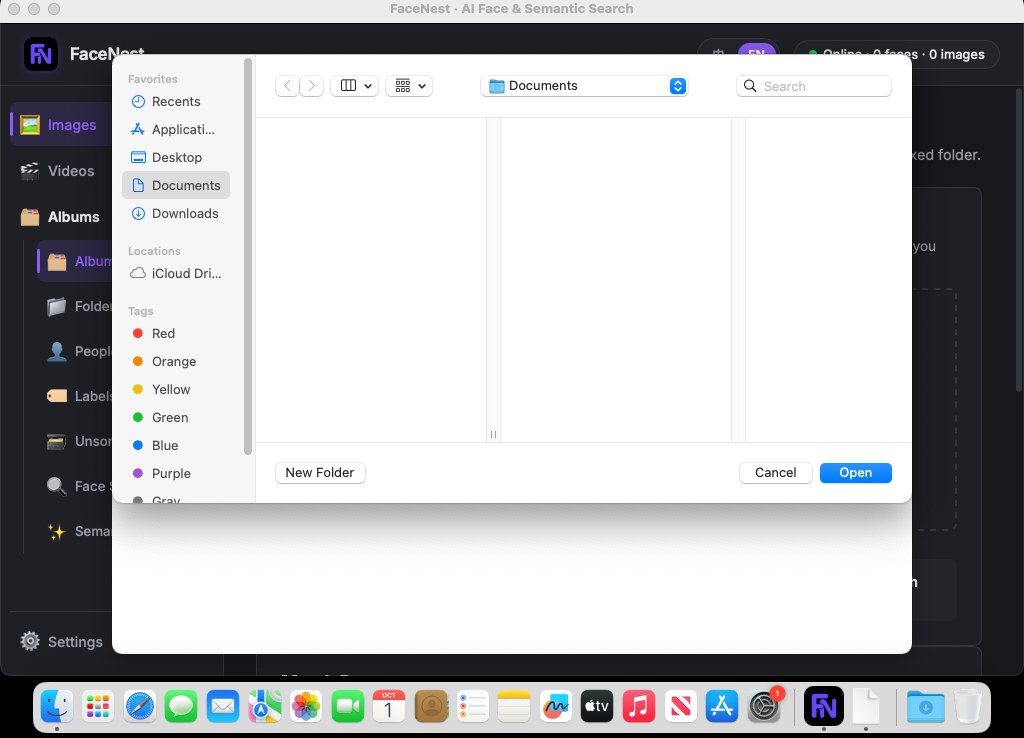
Task: Select iCloud Drive location
Action: tap(176, 273)
